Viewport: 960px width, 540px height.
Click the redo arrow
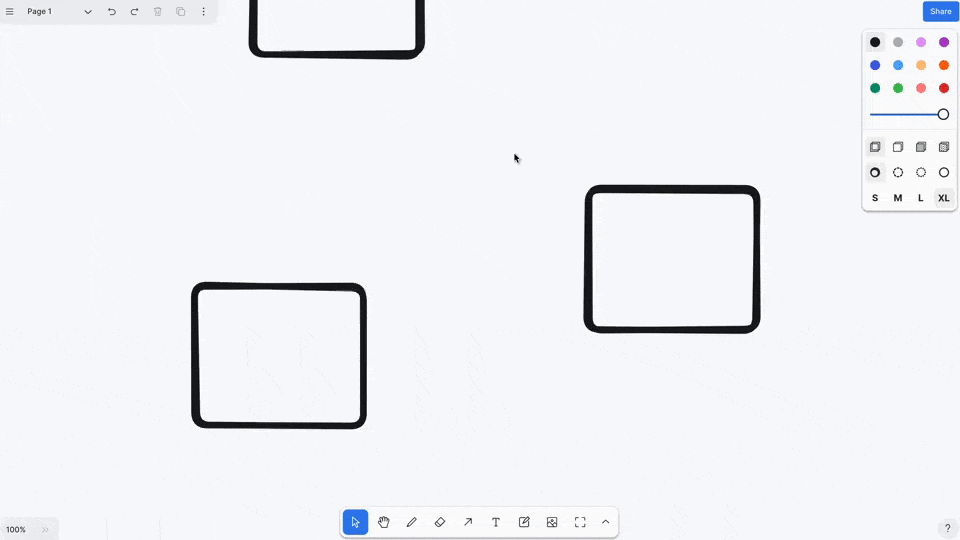point(134,12)
